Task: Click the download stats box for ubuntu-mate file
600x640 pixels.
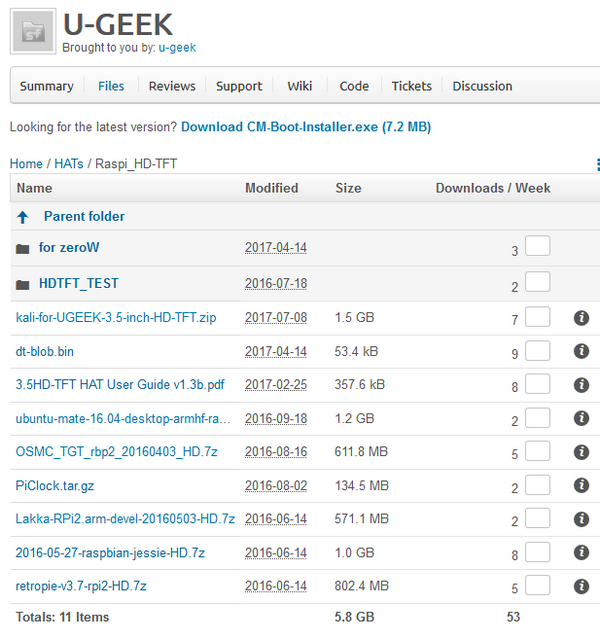Action: pos(538,418)
